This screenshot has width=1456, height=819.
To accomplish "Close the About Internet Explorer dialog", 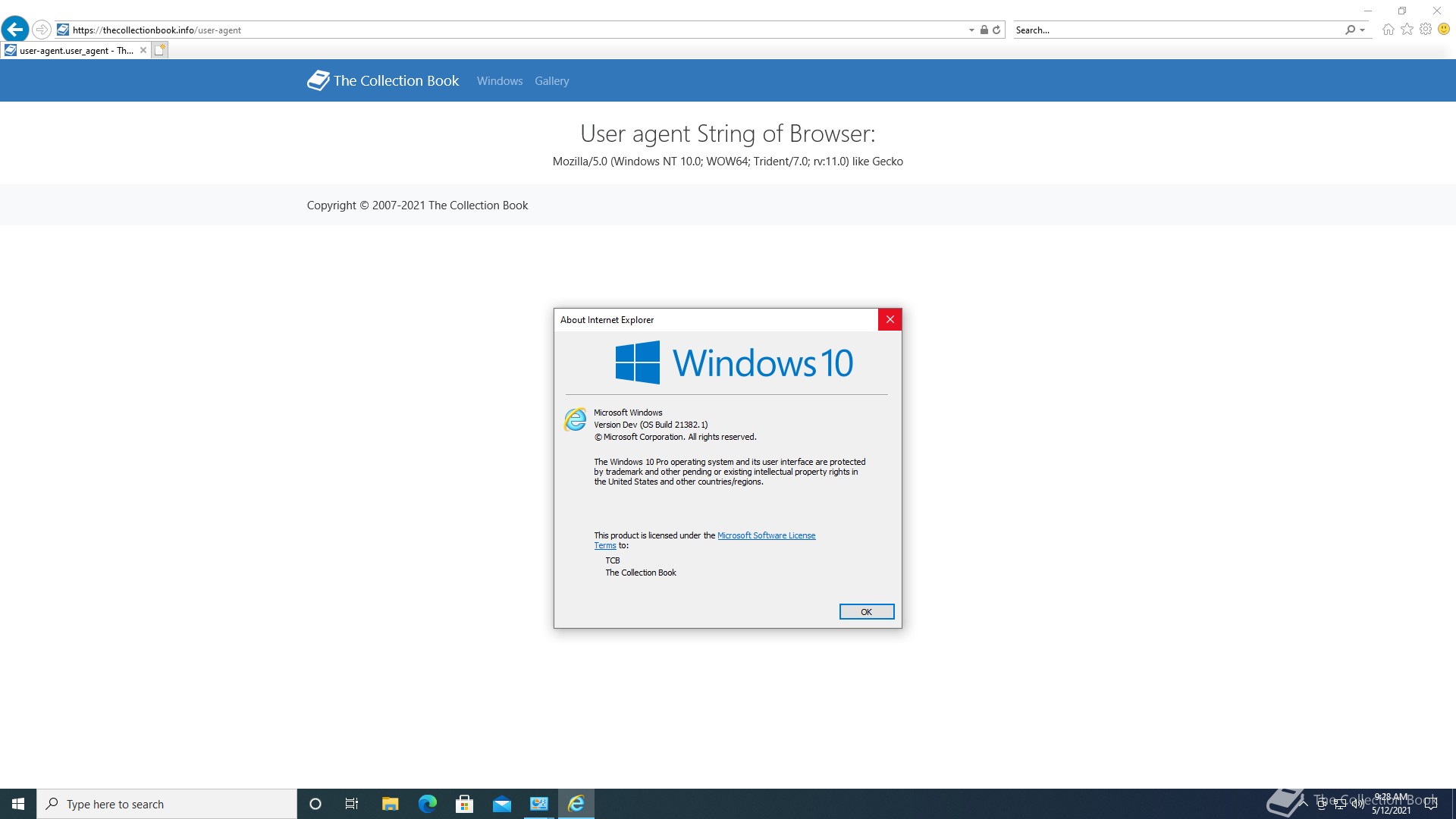I will pos(890,319).
